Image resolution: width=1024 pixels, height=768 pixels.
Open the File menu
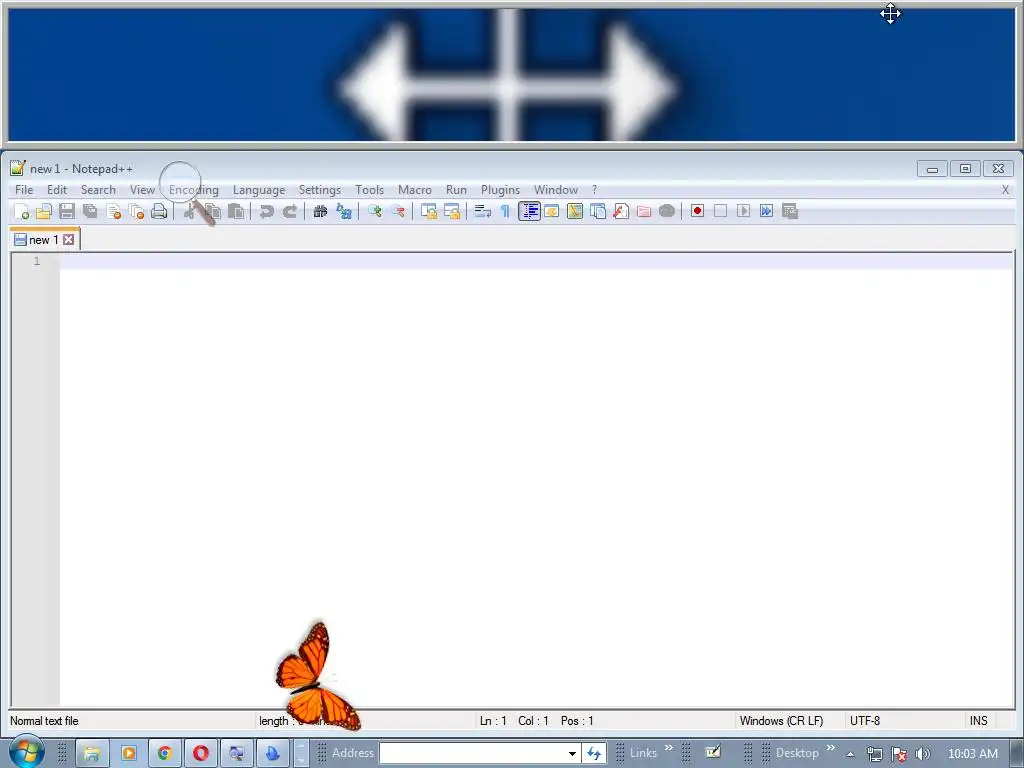(24, 190)
